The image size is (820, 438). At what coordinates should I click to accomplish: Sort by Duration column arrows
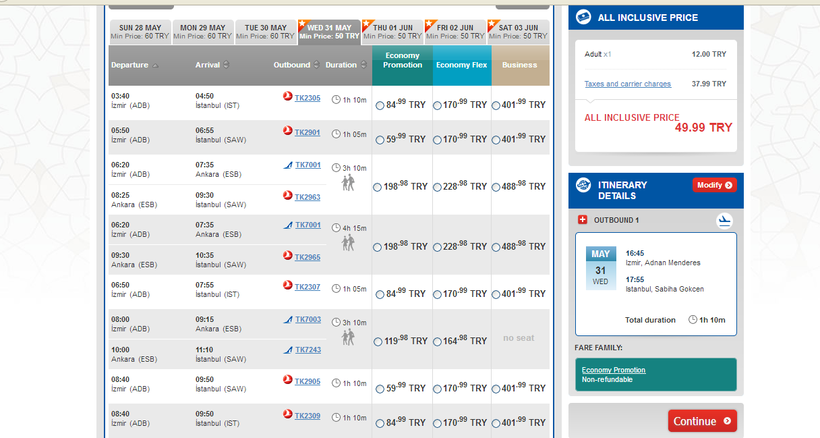pyautogui.click(x=364, y=65)
